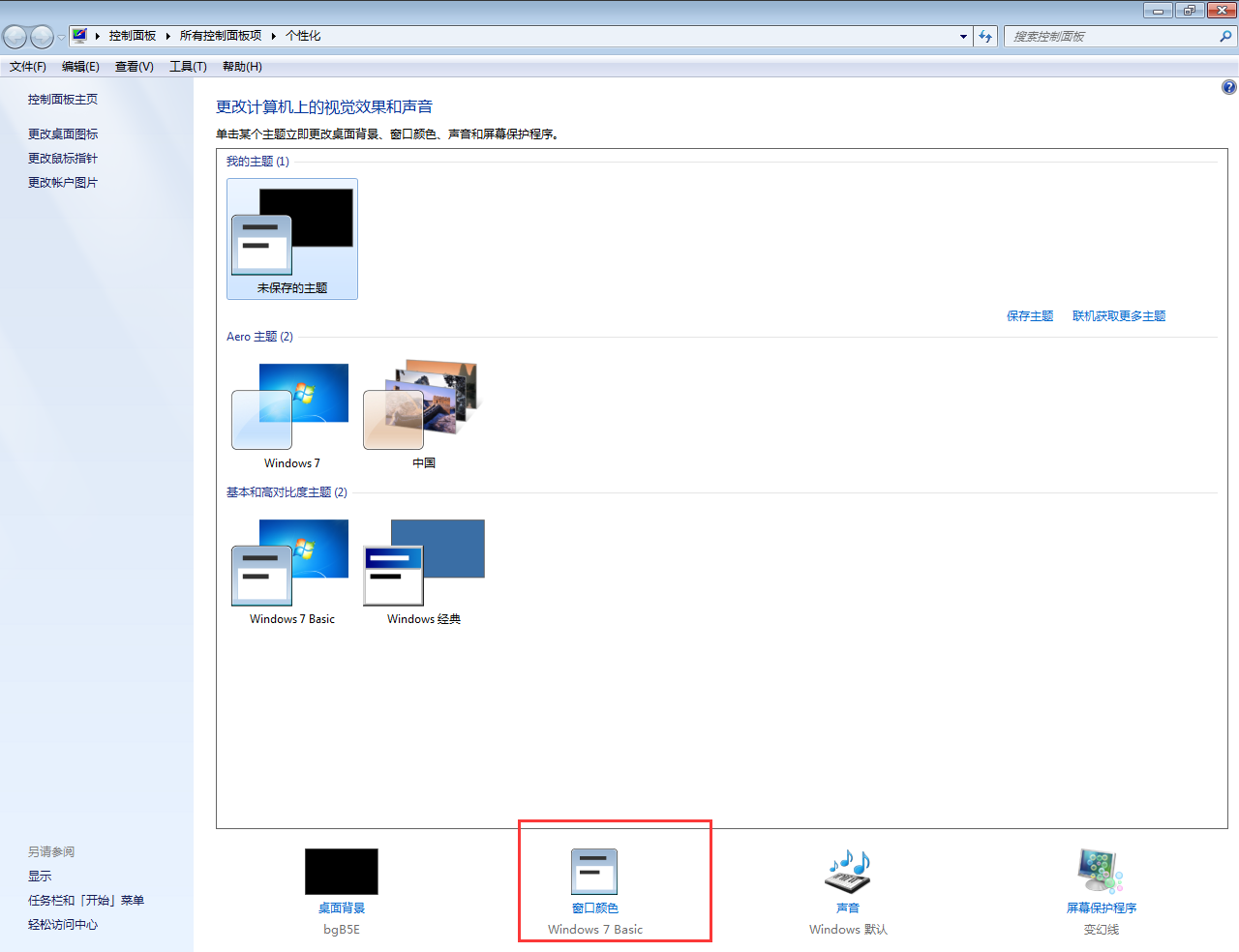Image resolution: width=1239 pixels, height=952 pixels.
Task: Click 联机获取更多主题 link
Action: (1119, 316)
